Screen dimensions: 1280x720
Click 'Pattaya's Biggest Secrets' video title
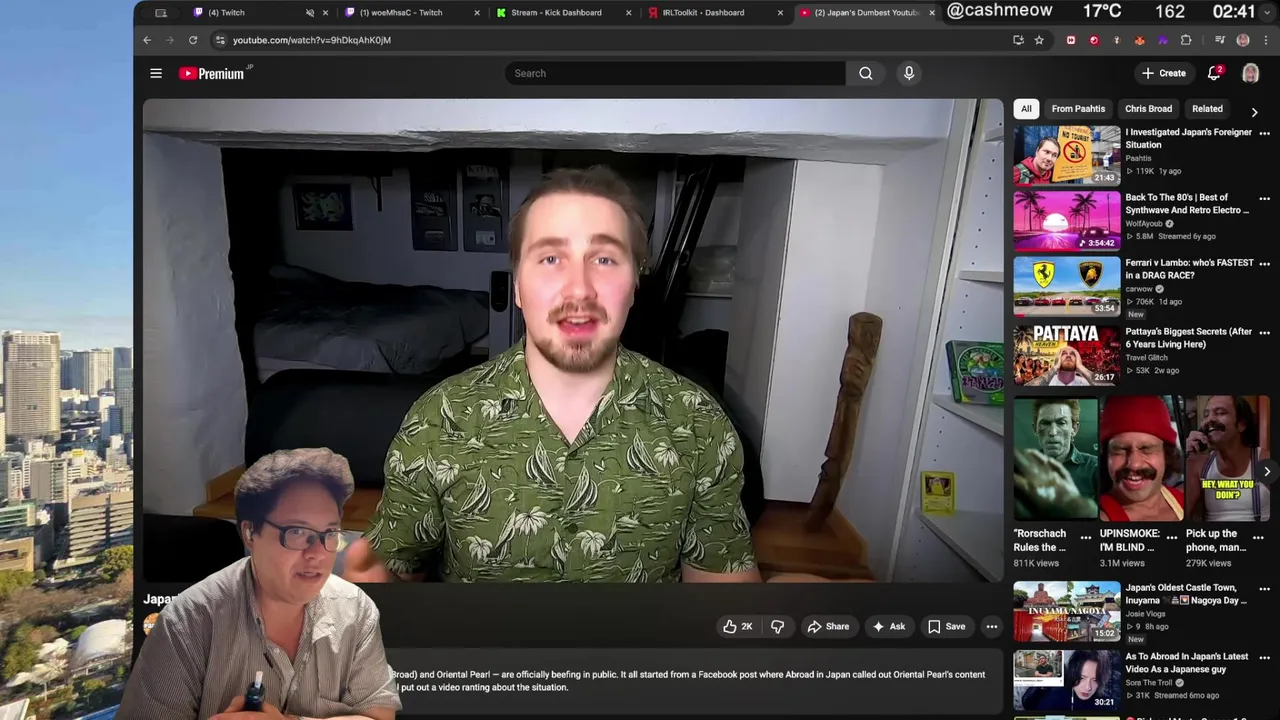pyautogui.click(x=1188, y=338)
